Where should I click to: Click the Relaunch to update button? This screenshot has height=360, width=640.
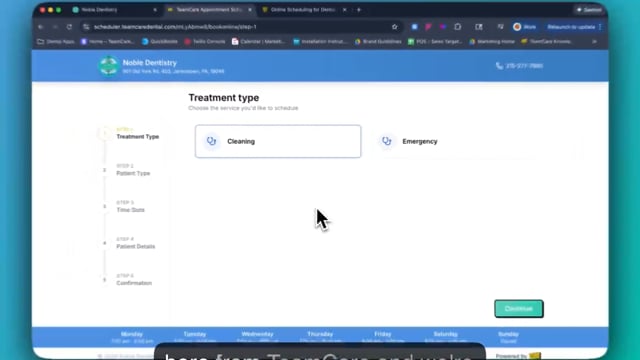571,27
